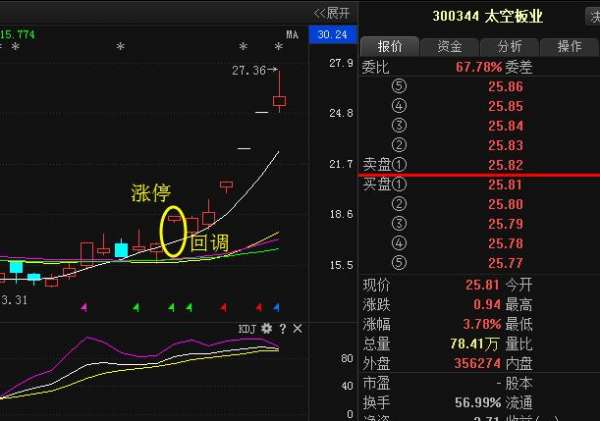Switch to the 报价 tab

tap(389, 46)
